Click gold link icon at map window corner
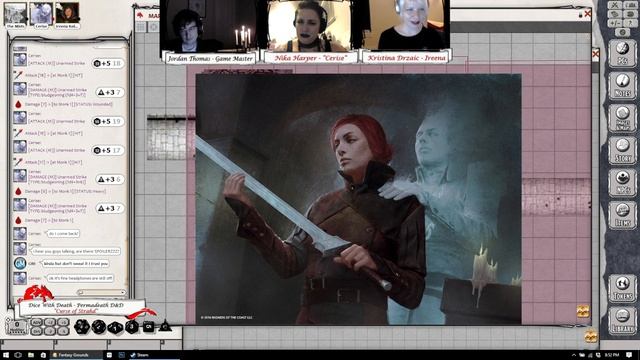The width and height of the screenshot is (640, 360). point(591,336)
